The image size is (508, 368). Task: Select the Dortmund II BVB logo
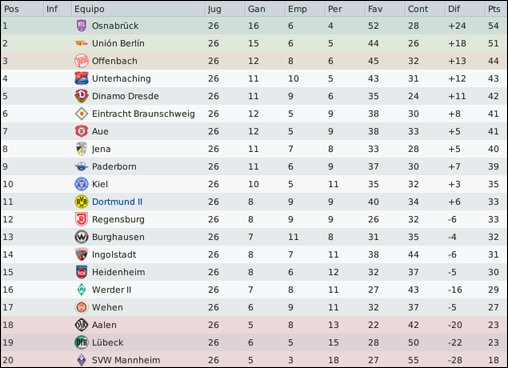[x=81, y=202]
